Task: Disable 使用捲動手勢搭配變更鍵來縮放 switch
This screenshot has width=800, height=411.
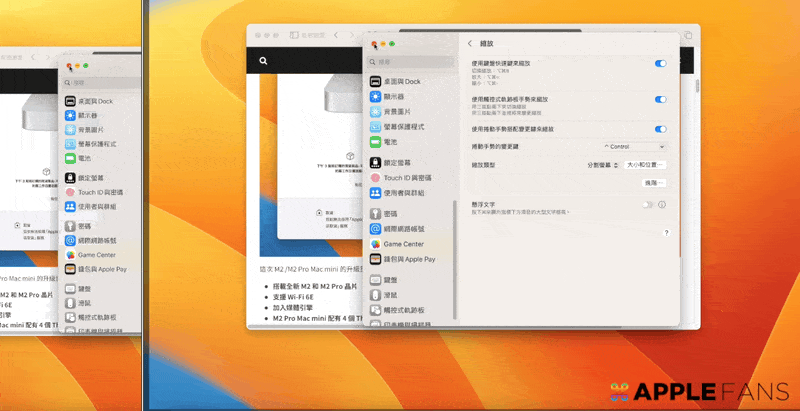Action: point(661,129)
